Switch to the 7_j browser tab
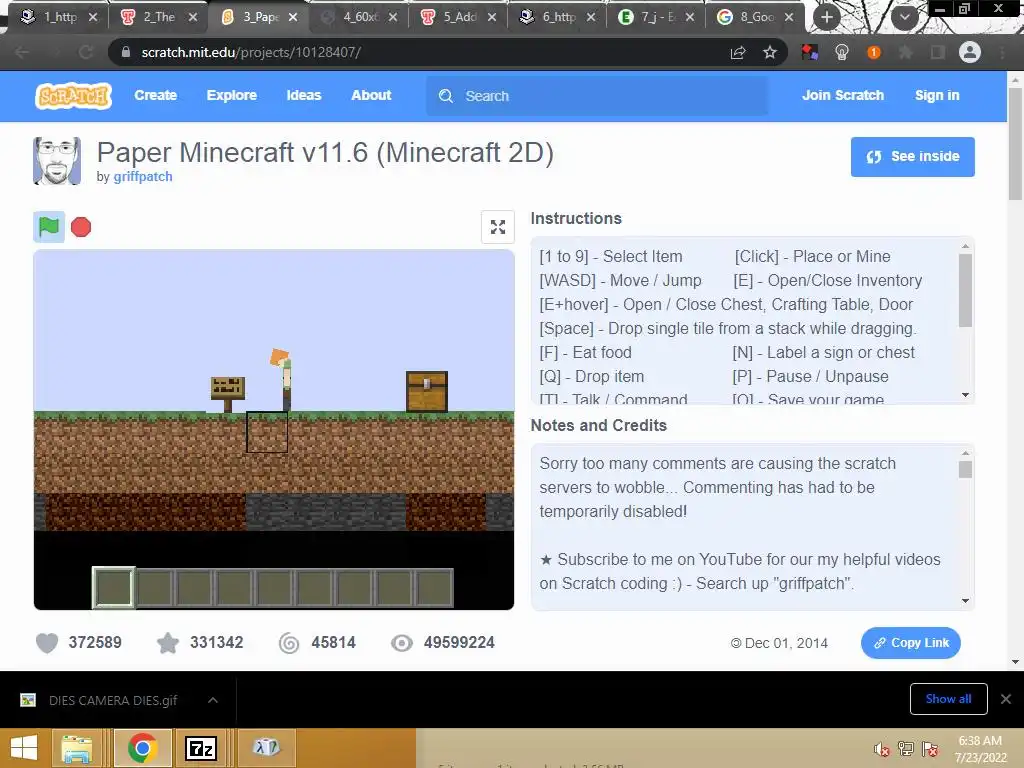 tap(658, 17)
